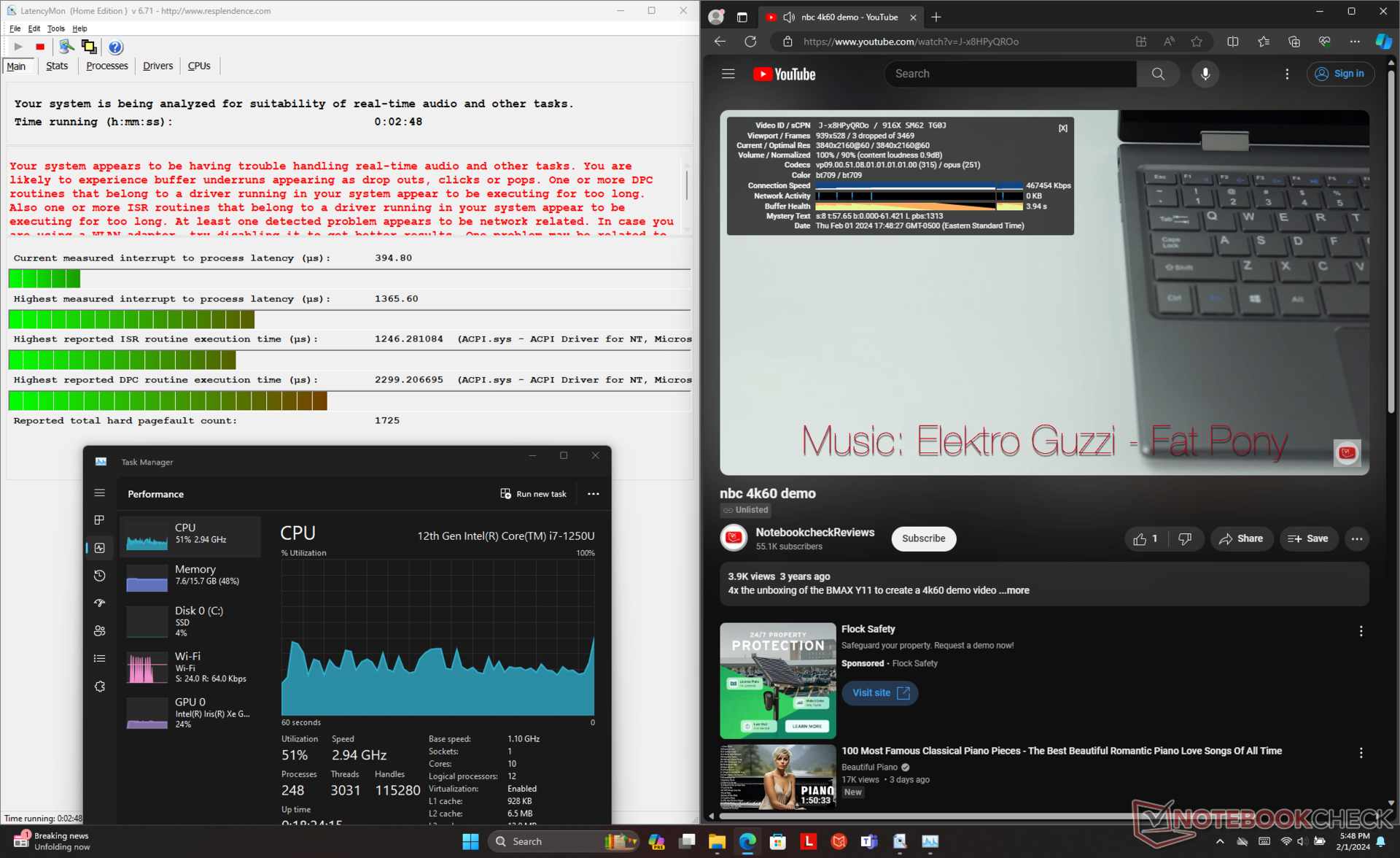This screenshot has width=1400, height=858.
Task: Open new tab plus button in Edge
Action: (936, 17)
